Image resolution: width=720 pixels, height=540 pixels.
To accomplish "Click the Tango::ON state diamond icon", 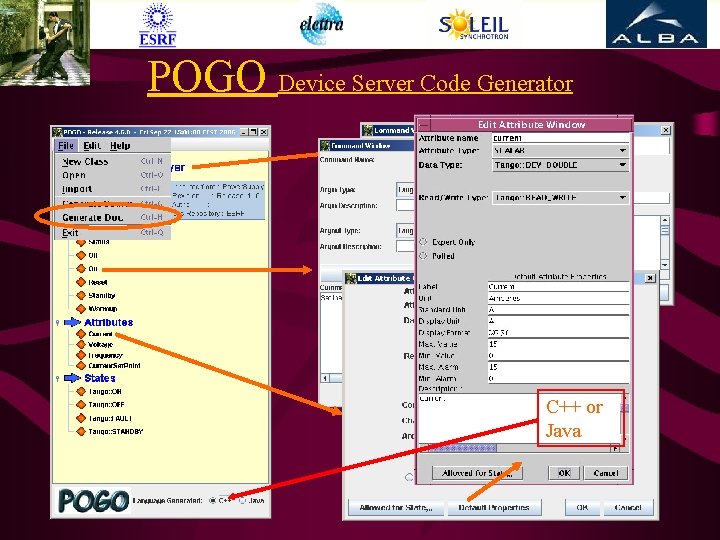I will [x=81, y=391].
